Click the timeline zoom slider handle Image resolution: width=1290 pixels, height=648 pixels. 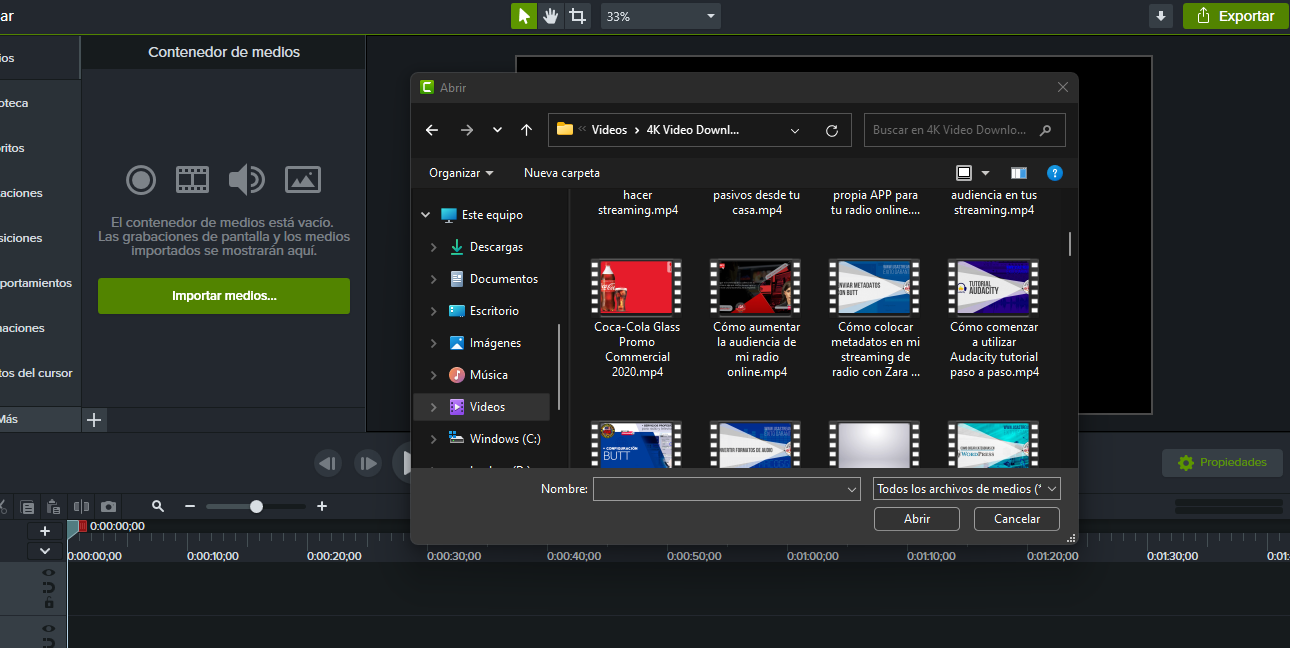click(x=256, y=507)
